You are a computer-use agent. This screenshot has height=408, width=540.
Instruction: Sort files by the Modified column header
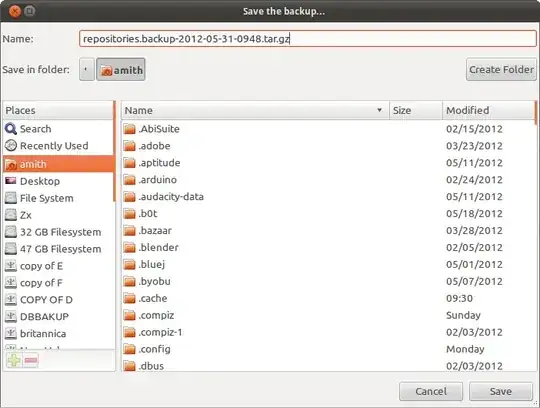coord(488,110)
